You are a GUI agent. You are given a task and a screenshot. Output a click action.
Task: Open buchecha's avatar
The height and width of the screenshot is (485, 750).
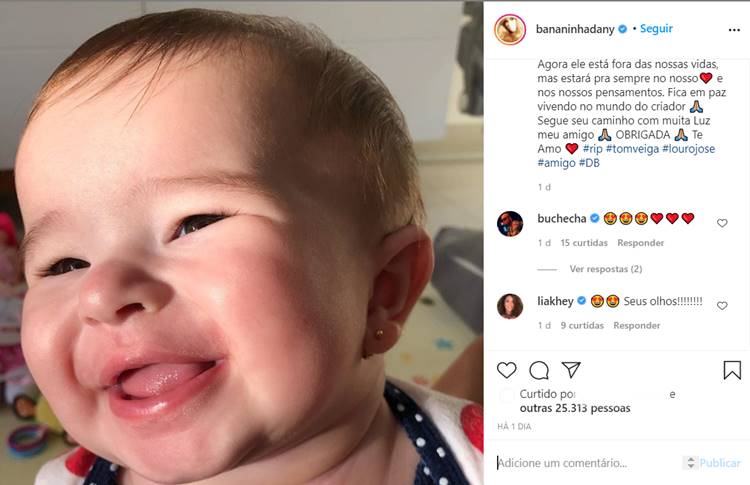[510, 224]
